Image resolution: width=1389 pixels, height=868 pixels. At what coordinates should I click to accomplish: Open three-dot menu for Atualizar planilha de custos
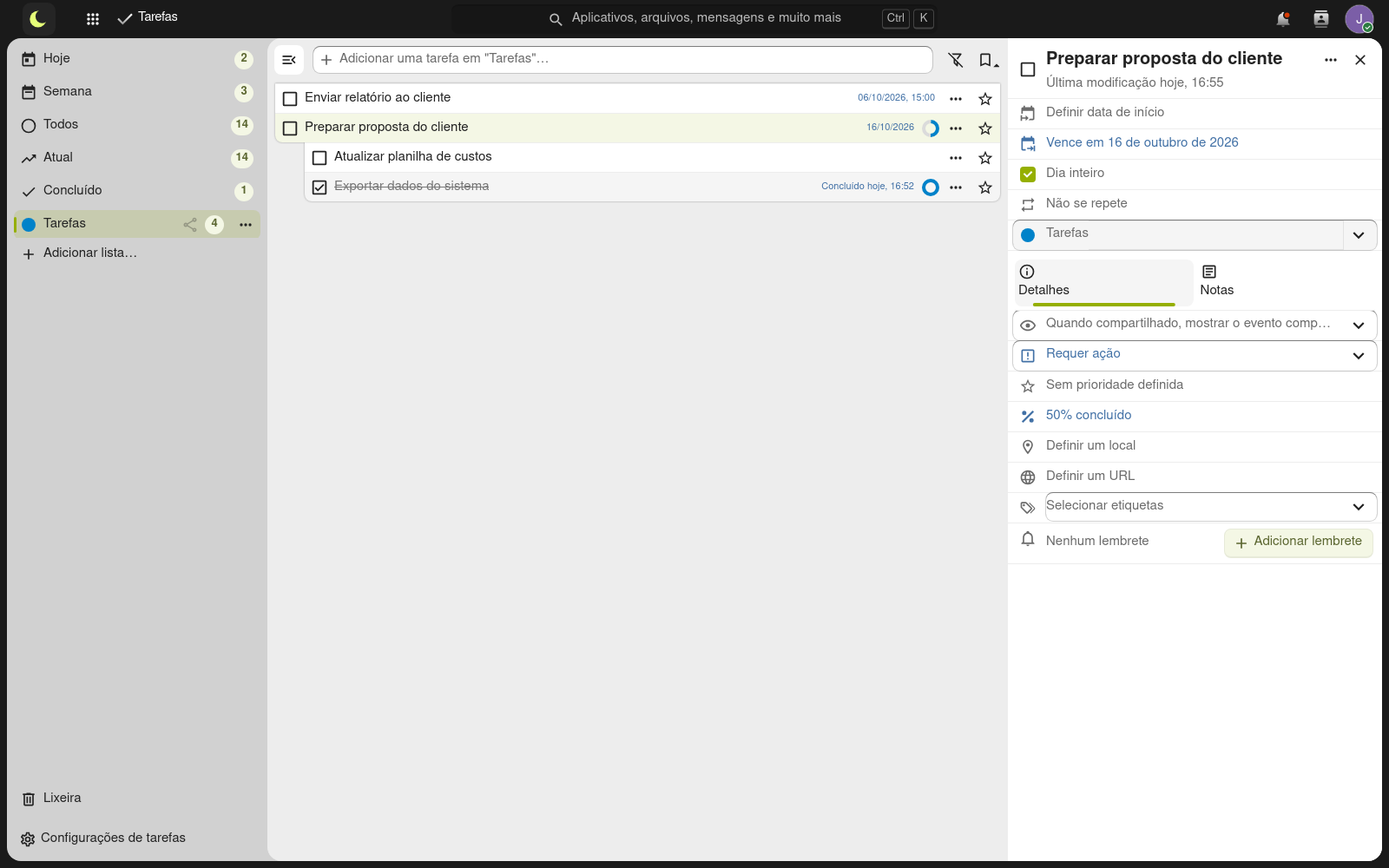[956, 158]
